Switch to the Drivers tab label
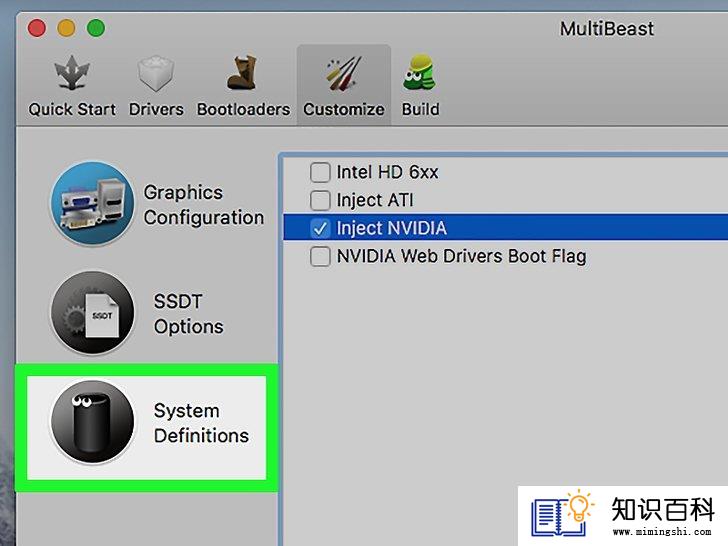728x546 pixels. [156, 110]
